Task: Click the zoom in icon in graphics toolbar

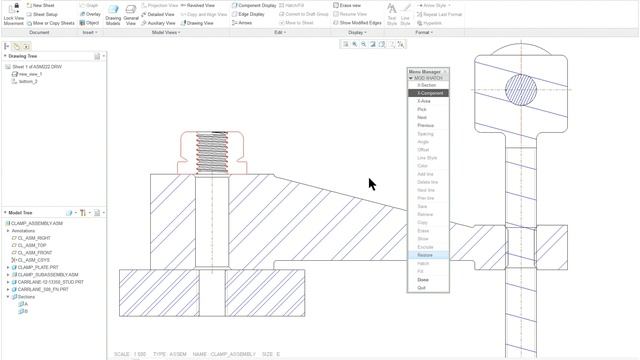Action: (355, 44)
